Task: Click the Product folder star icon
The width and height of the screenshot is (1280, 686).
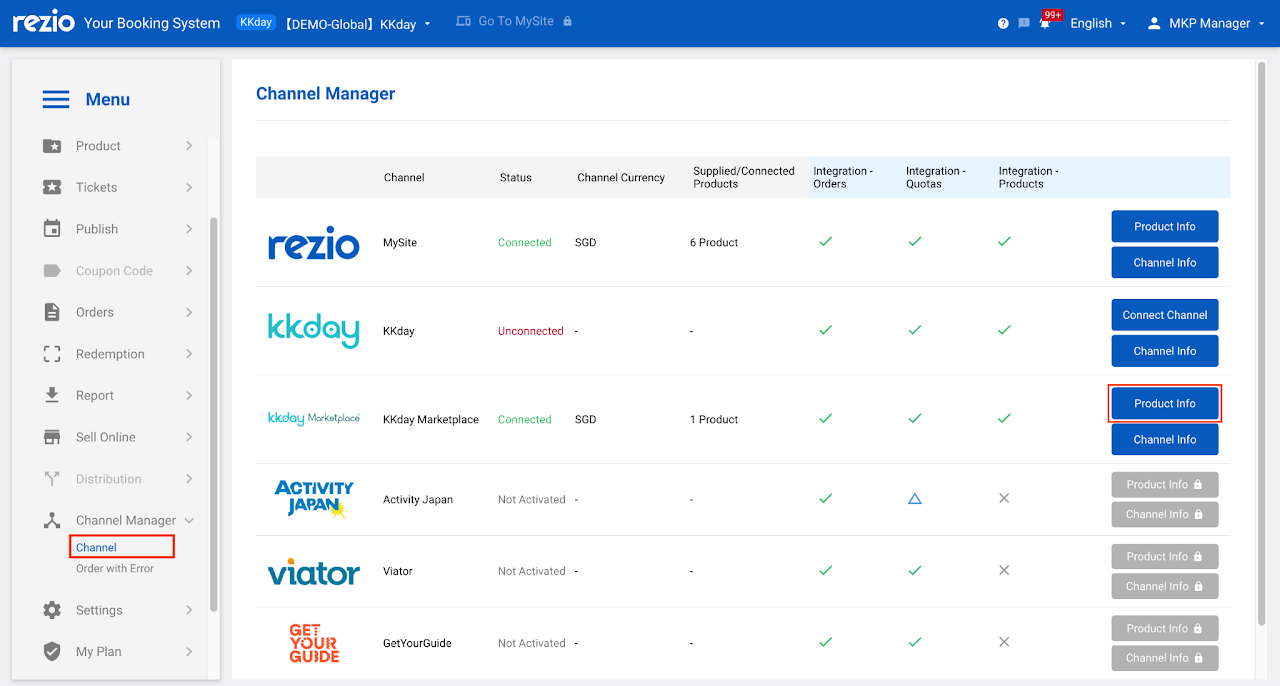Action: [x=52, y=146]
